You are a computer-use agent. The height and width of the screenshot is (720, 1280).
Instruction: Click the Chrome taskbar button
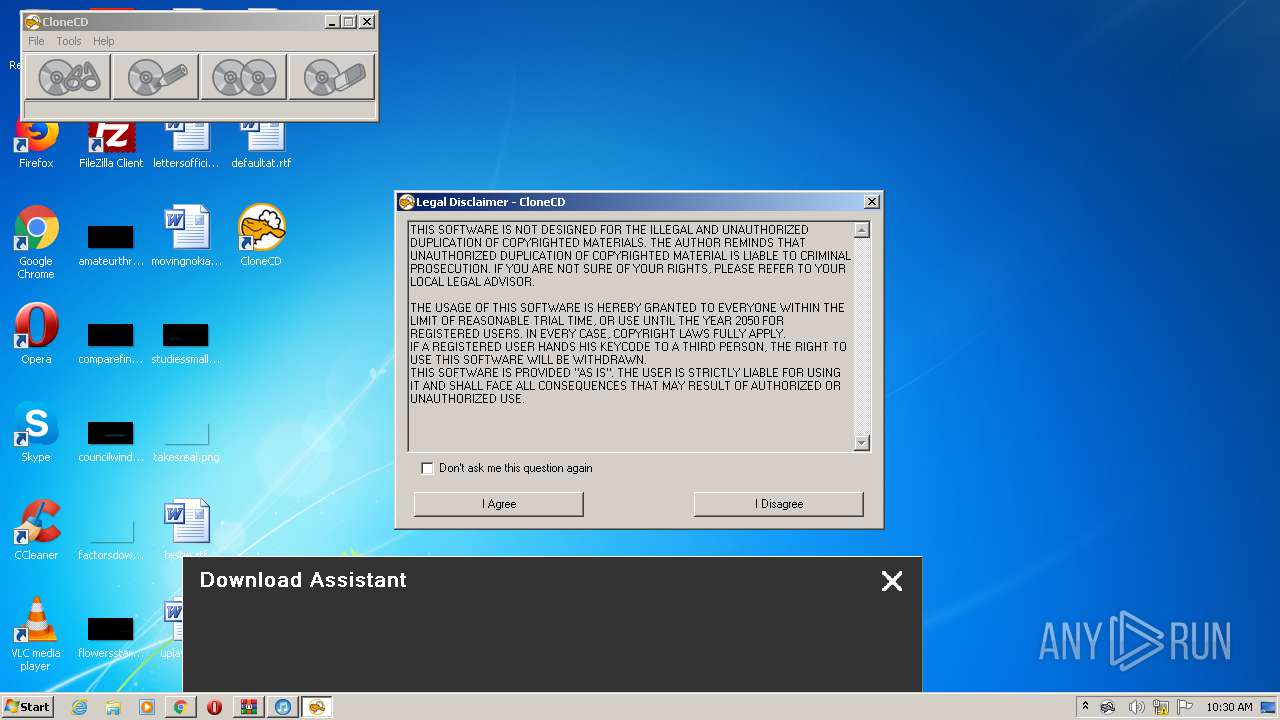pos(181,707)
